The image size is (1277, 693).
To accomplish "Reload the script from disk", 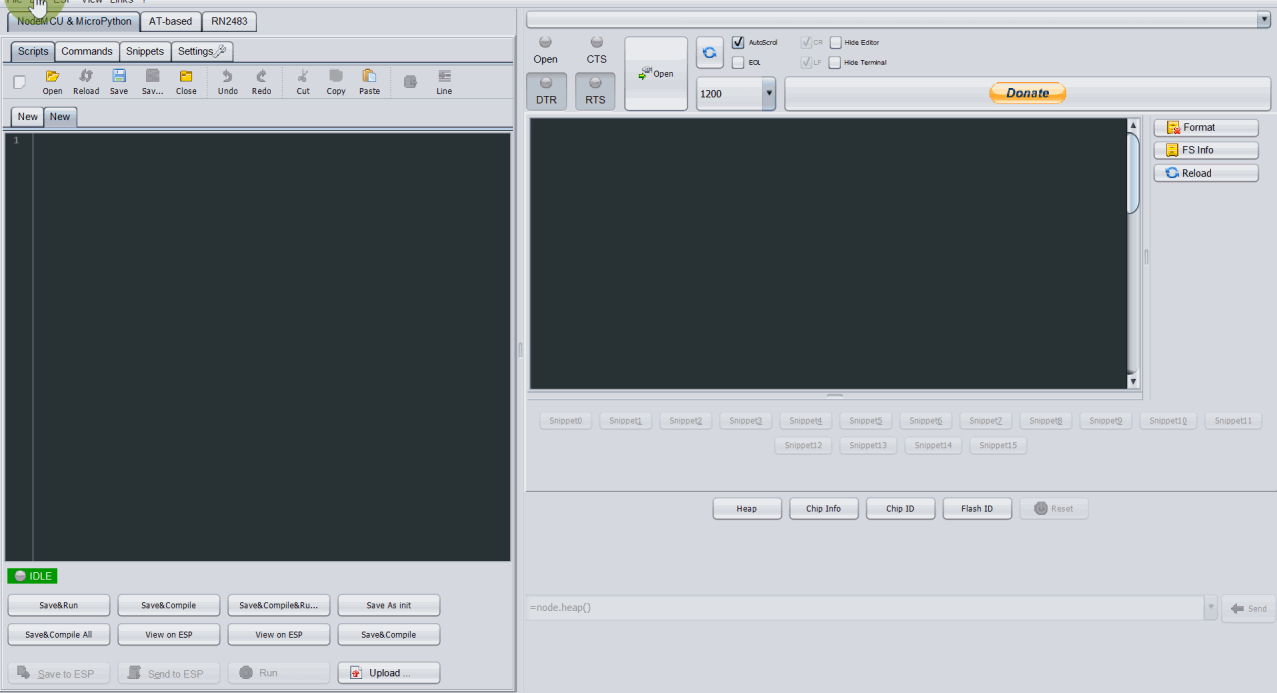I will click(86, 82).
